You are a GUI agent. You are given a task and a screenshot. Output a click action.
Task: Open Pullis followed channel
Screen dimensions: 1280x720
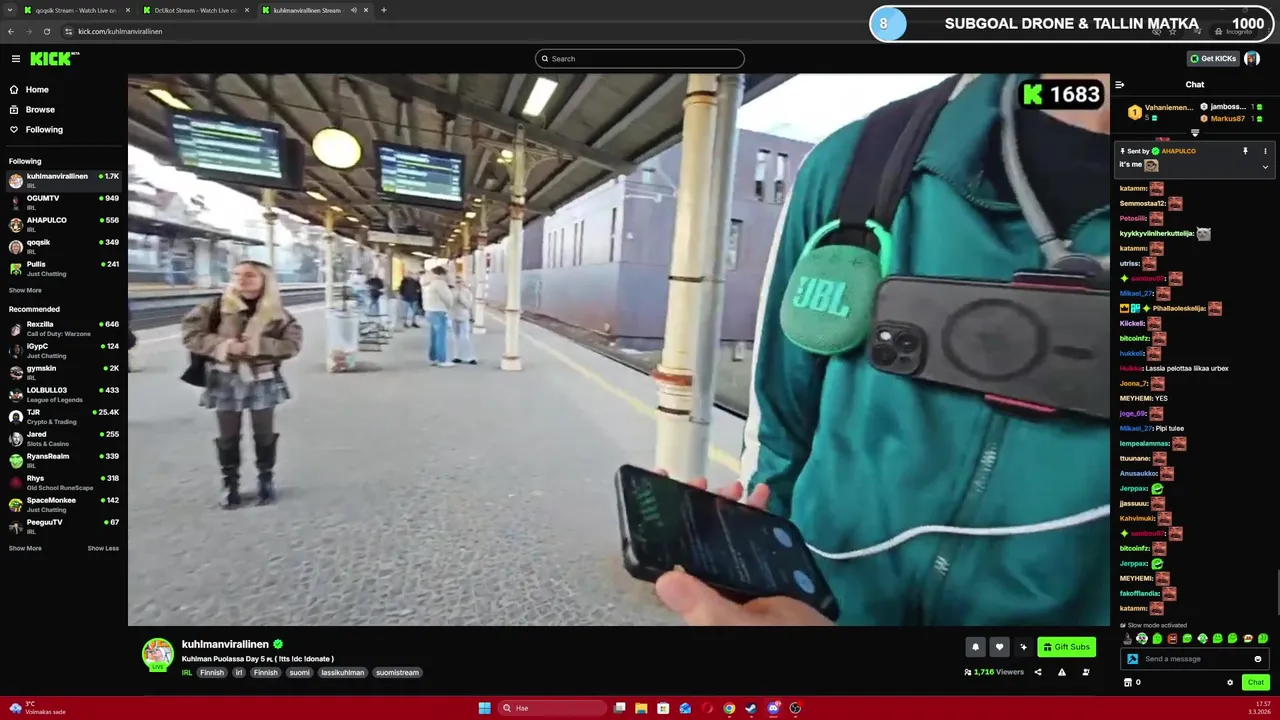tap(64, 268)
